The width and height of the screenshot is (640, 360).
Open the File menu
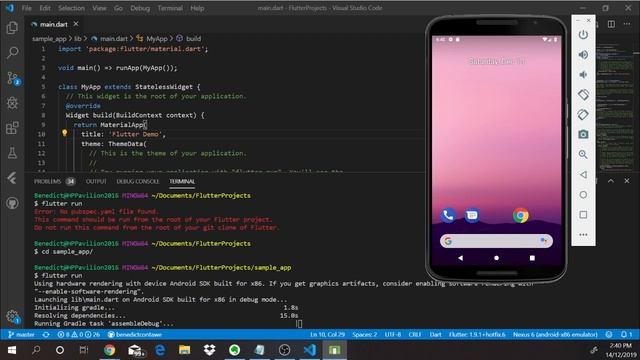point(27,8)
